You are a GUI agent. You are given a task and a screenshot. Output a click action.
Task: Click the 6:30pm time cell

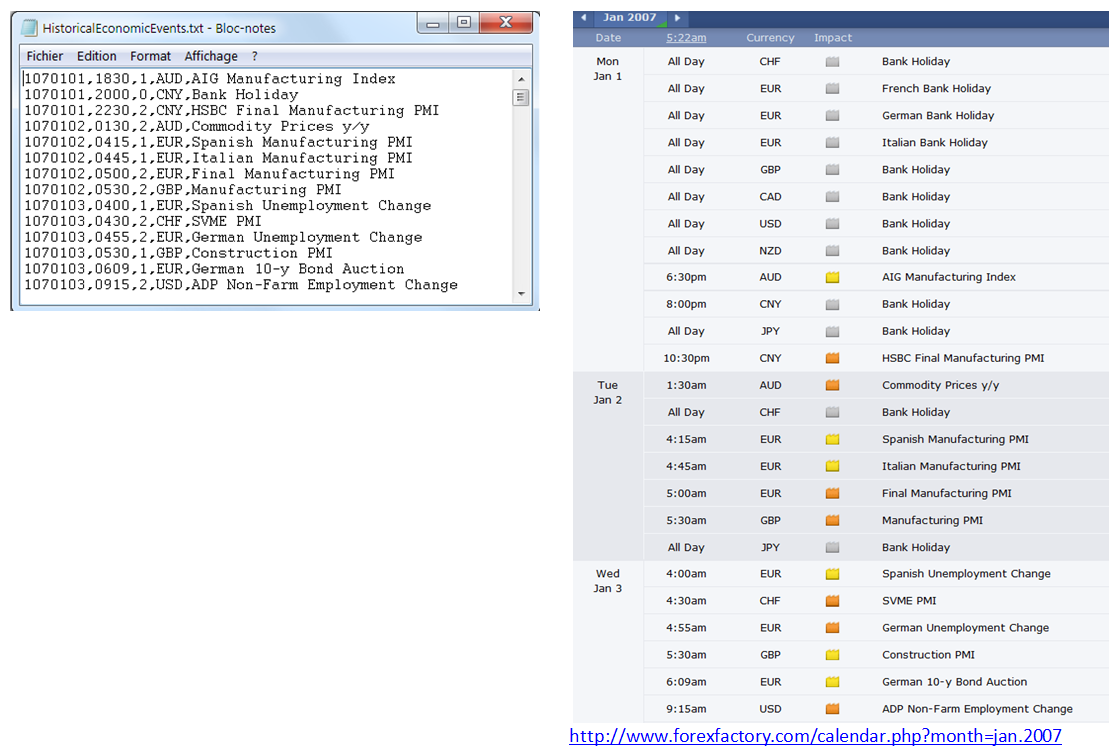(686, 277)
